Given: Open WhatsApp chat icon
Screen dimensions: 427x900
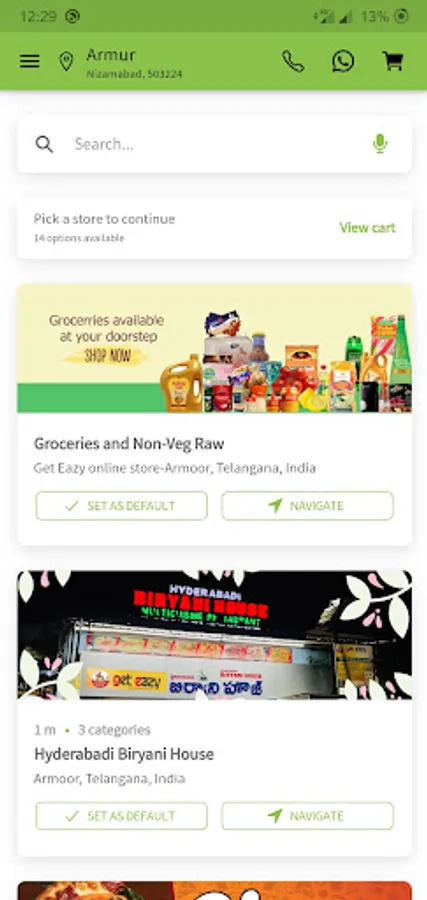Looking at the screenshot, I should tap(343, 61).
